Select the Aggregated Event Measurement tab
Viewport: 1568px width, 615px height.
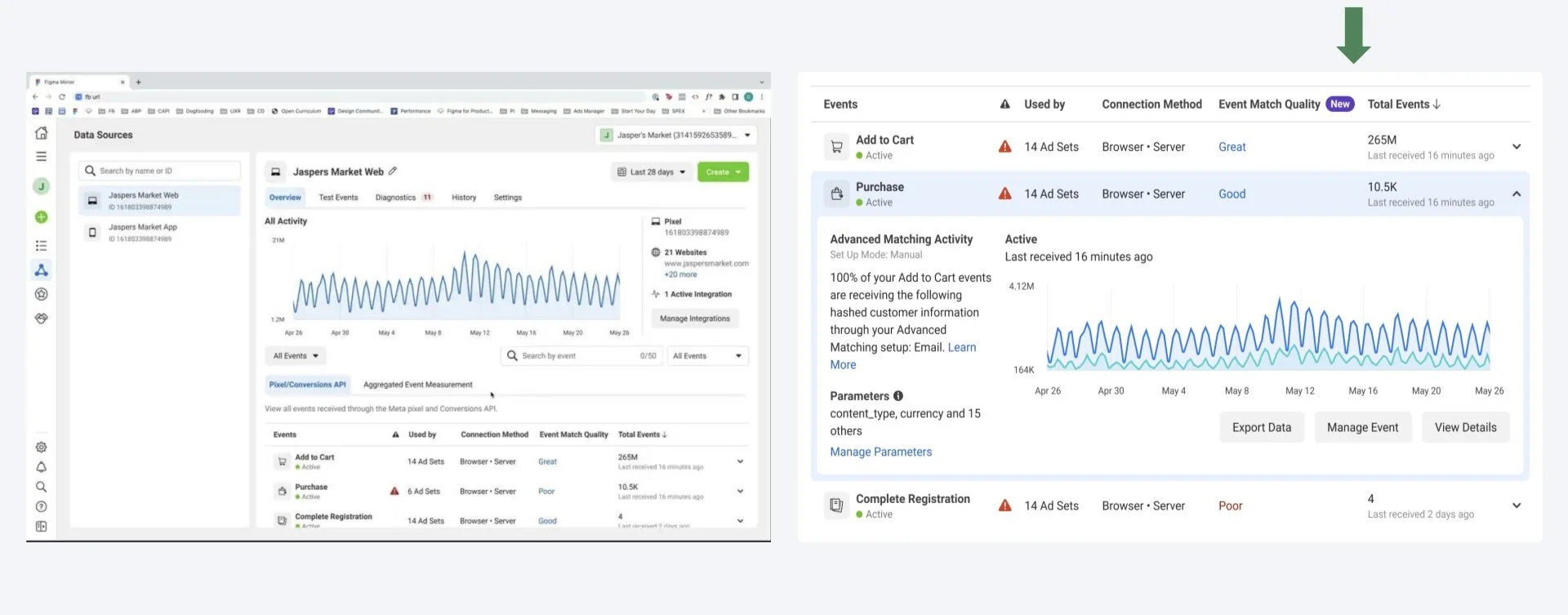pyautogui.click(x=418, y=385)
